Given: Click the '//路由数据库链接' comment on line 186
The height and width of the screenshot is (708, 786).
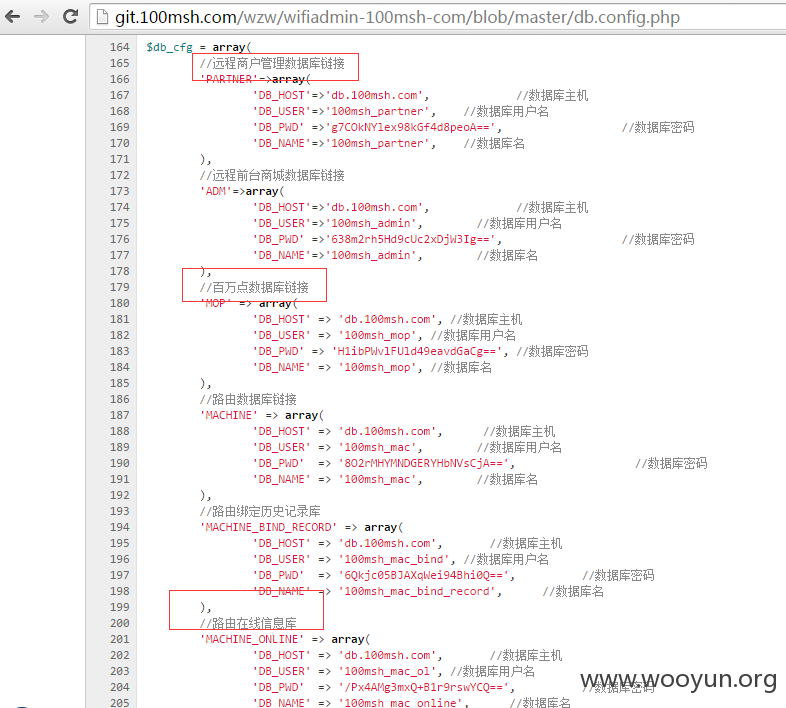Looking at the screenshot, I should (248, 399).
